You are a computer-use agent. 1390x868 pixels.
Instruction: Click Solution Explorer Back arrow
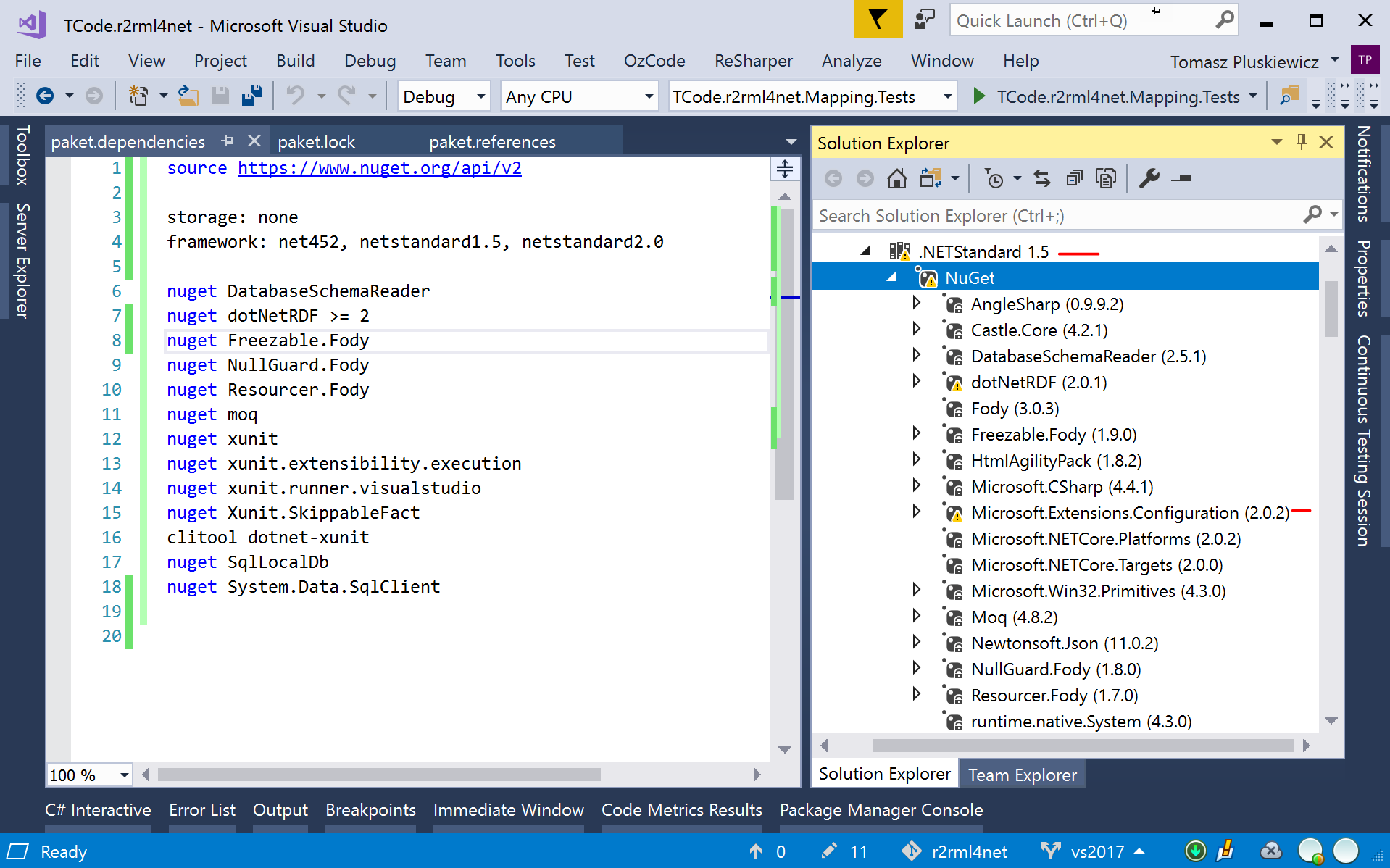click(x=833, y=178)
